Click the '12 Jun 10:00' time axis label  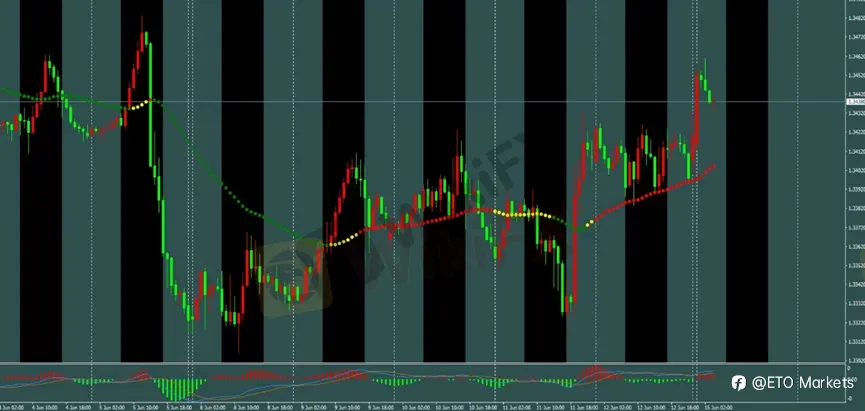pyautogui.click(x=651, y=407)
